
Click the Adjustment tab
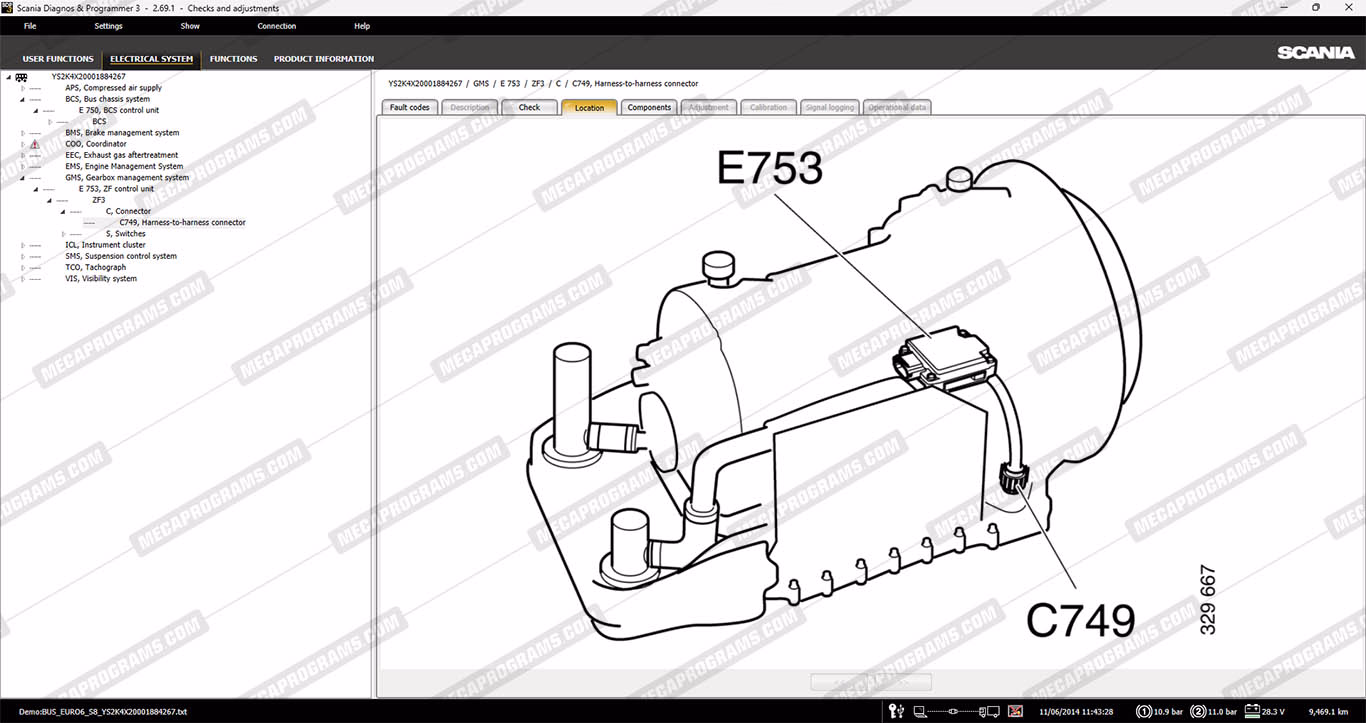click(x=709, y=107)
